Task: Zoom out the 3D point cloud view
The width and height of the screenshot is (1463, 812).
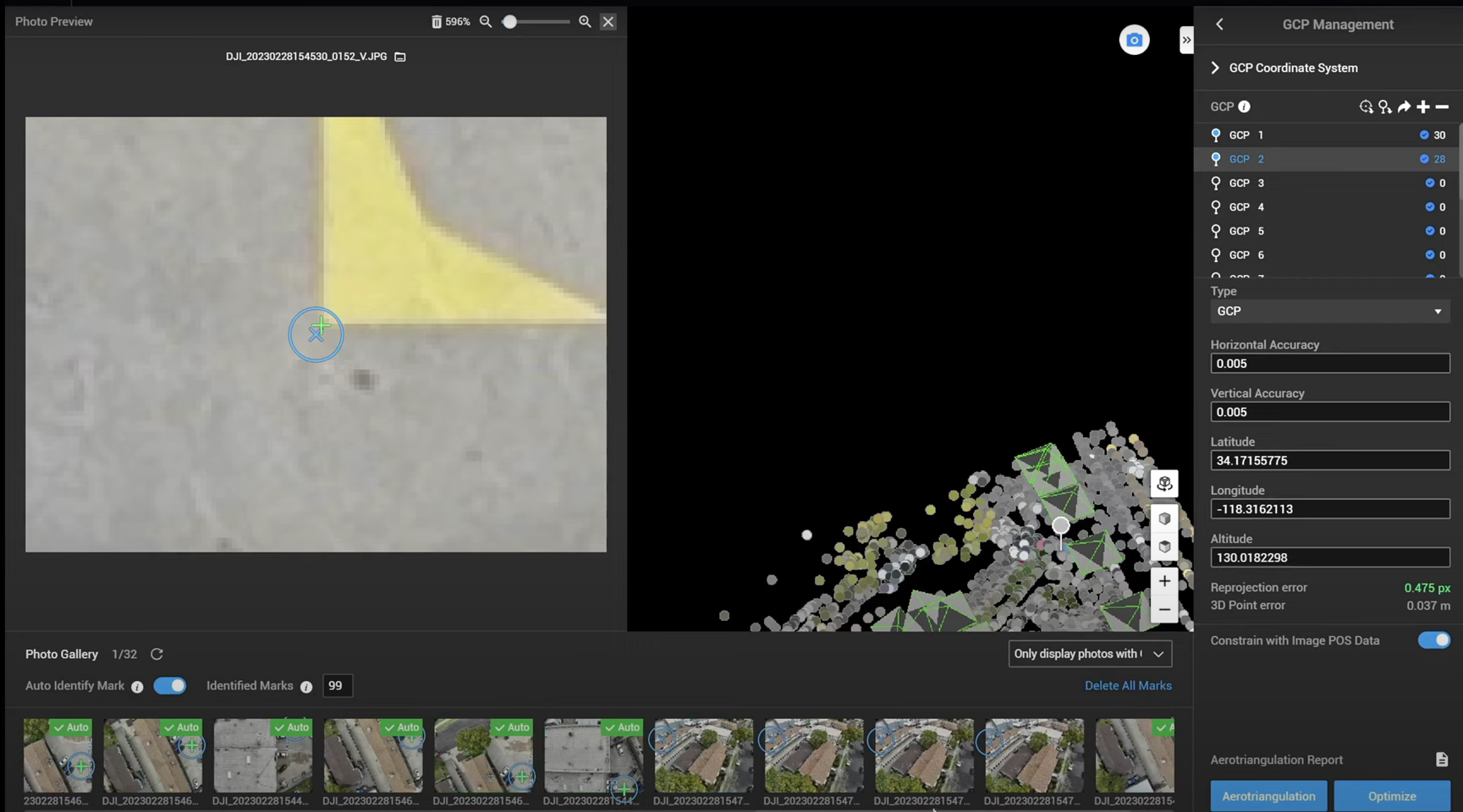Action: (x=1164, y=610)
